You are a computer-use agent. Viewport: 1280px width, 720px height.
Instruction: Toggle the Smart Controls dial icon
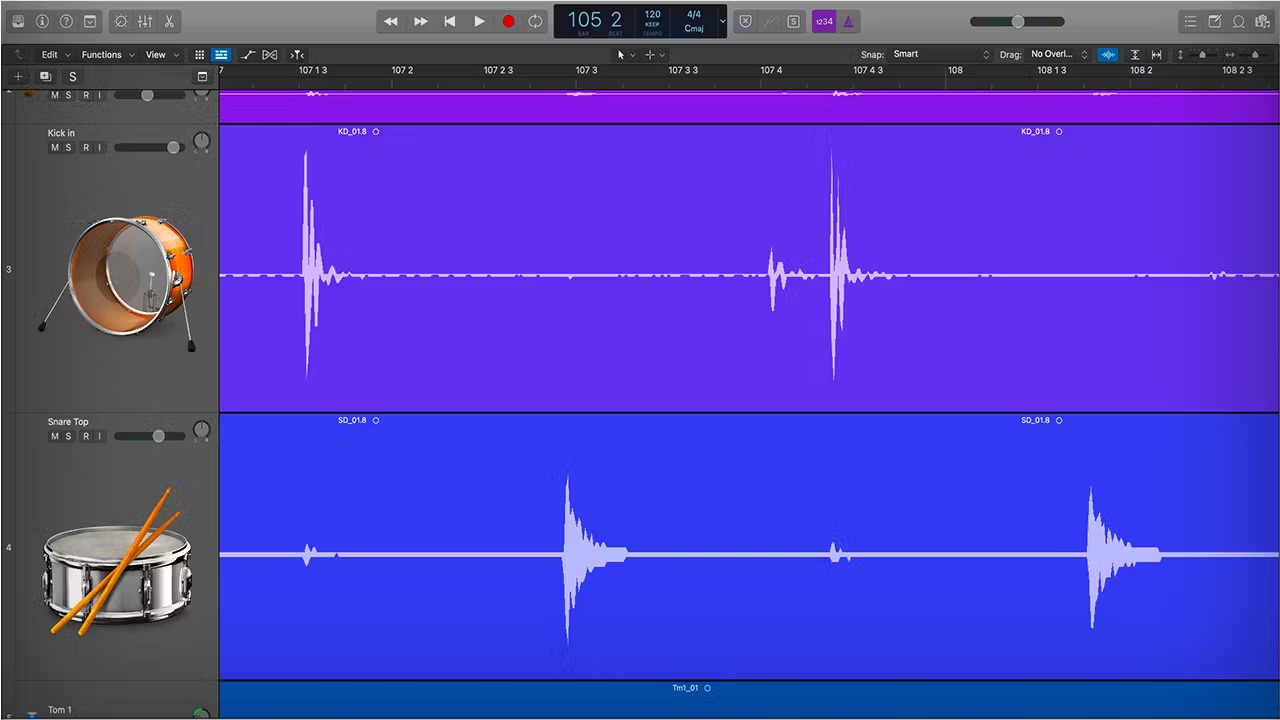(121, 21)
